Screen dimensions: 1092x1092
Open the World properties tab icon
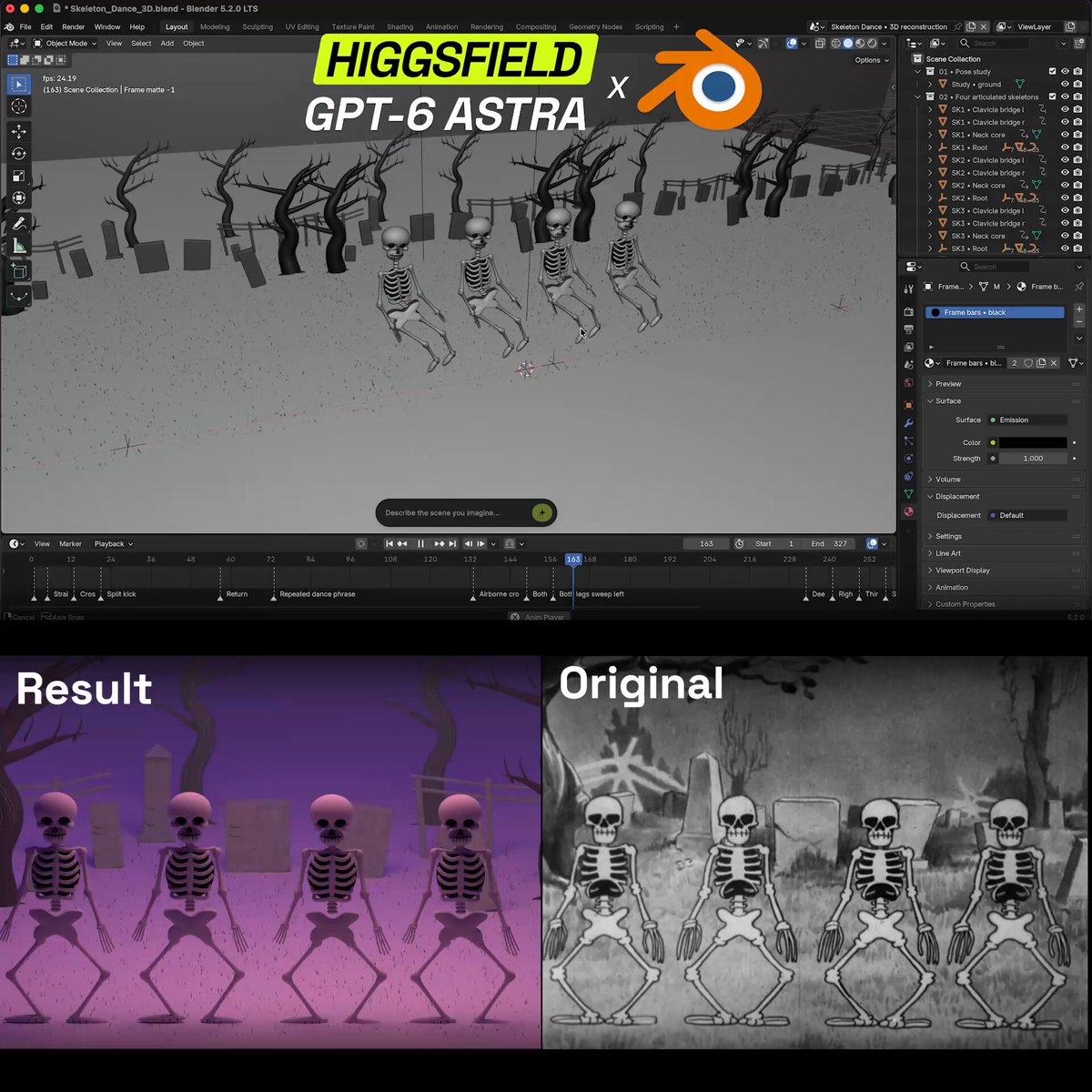(908, 383)
